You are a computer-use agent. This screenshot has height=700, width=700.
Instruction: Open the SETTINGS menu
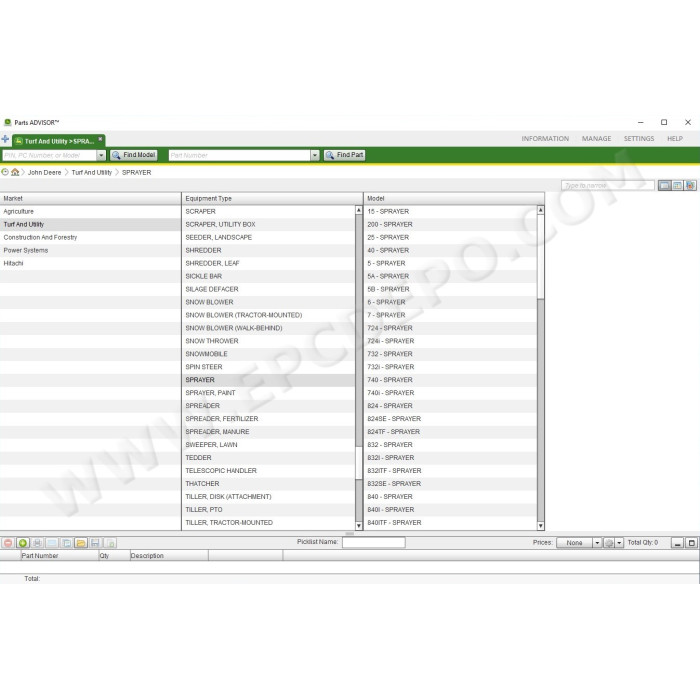pos(639,139)
